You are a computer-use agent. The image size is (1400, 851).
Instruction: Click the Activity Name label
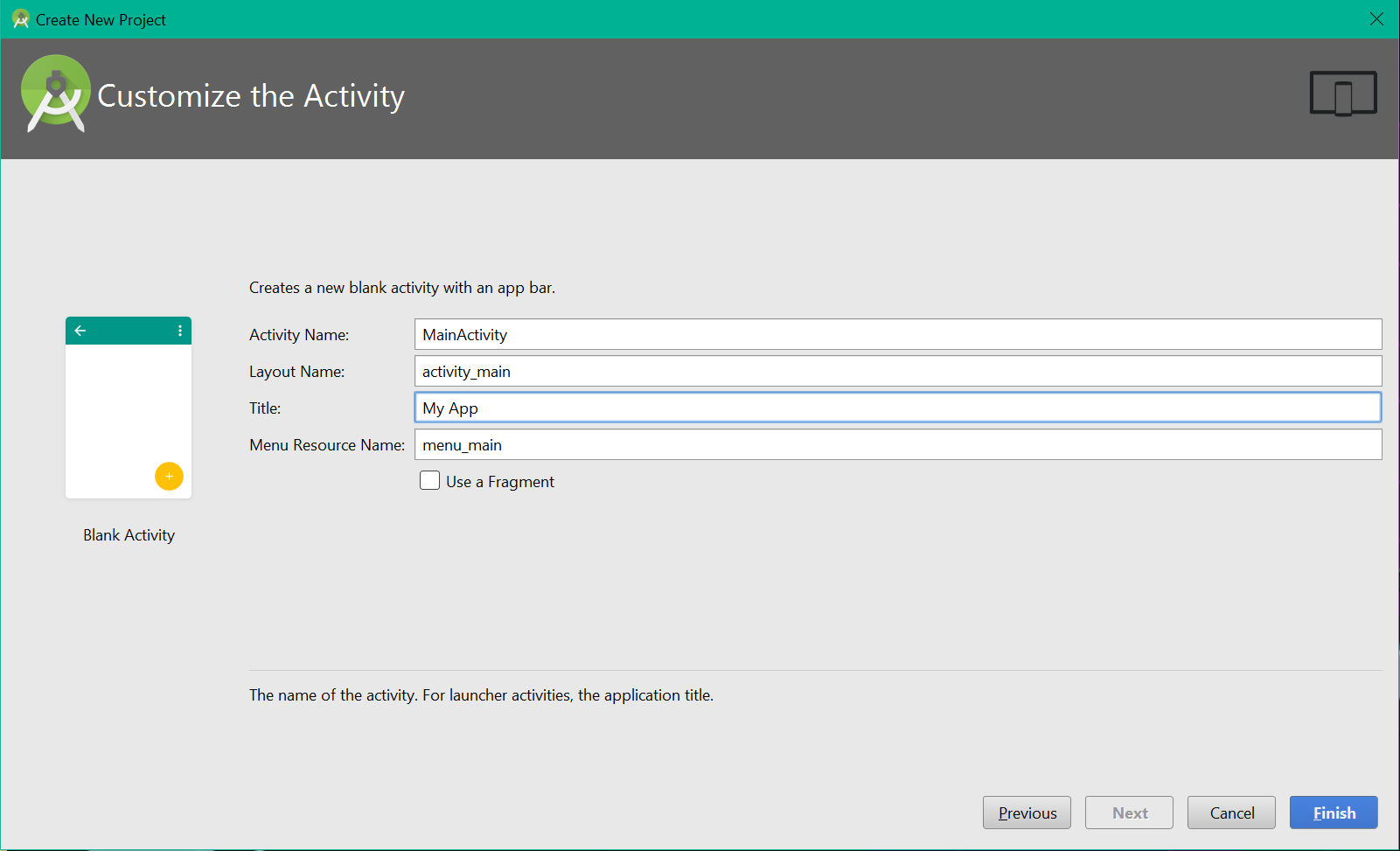[x=299, y=335]
